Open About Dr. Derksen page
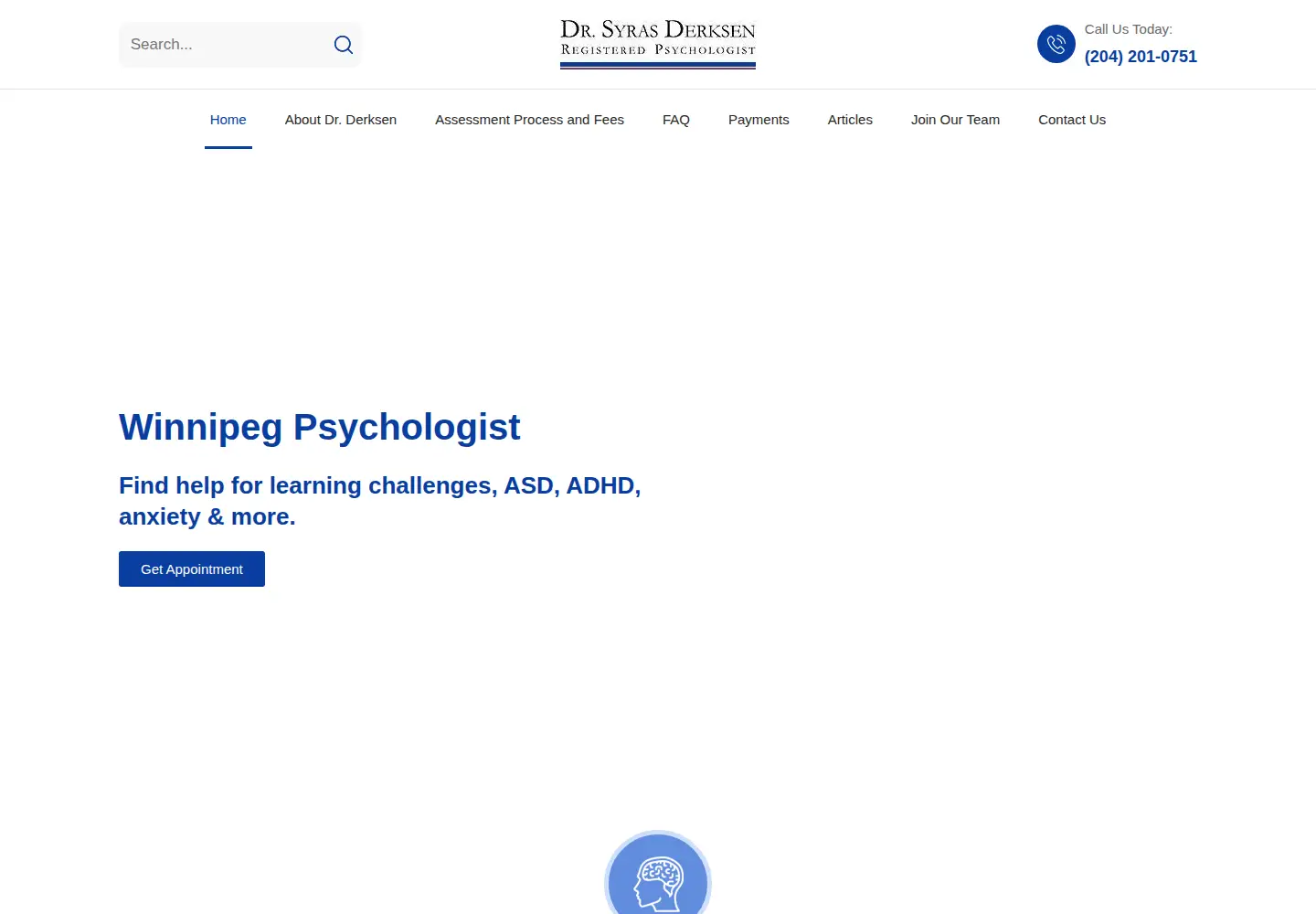Image resolution: width=1316 pixels, height=914 pixels. click(x=341, y=120)
